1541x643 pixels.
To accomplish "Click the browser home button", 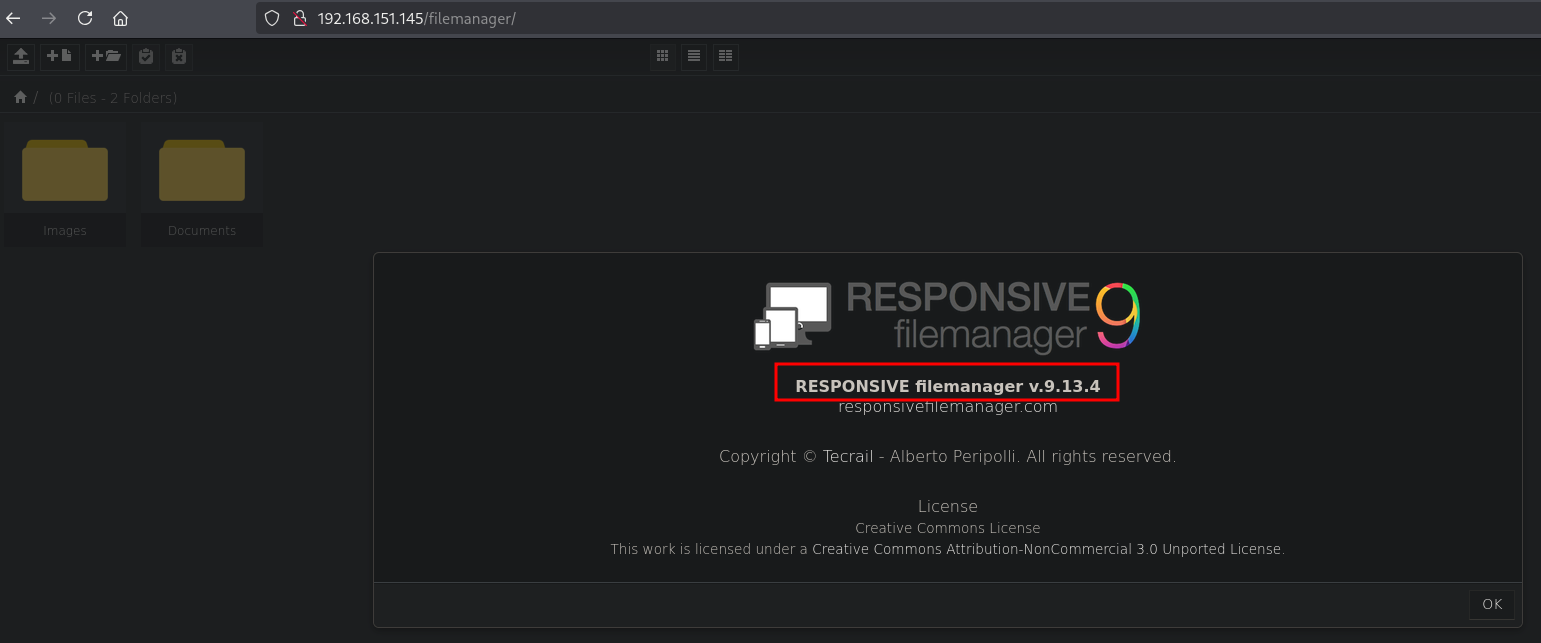I will [120, 18].
